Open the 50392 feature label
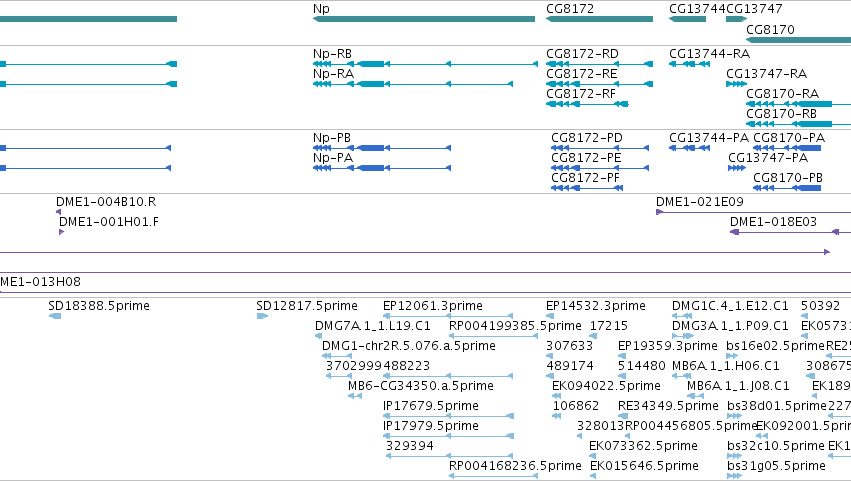851x481 pixels. click(821, 306)
